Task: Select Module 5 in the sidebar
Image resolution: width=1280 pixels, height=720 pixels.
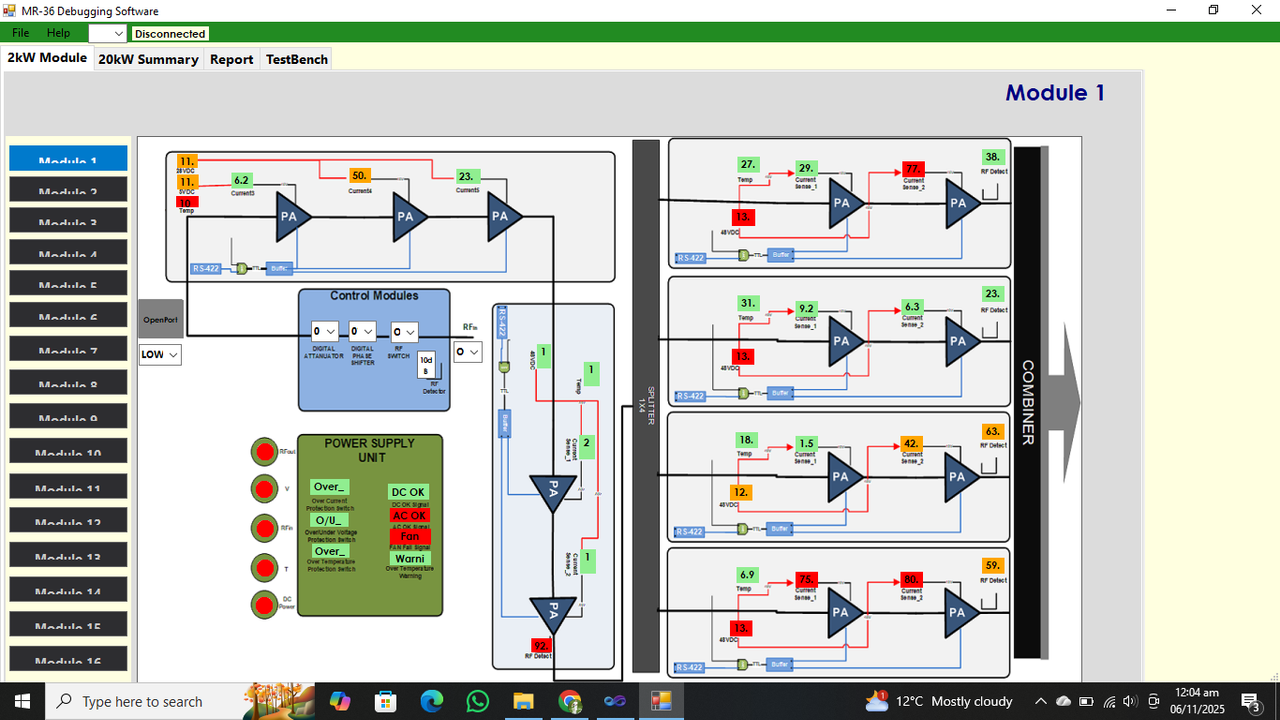Action: 67,283
